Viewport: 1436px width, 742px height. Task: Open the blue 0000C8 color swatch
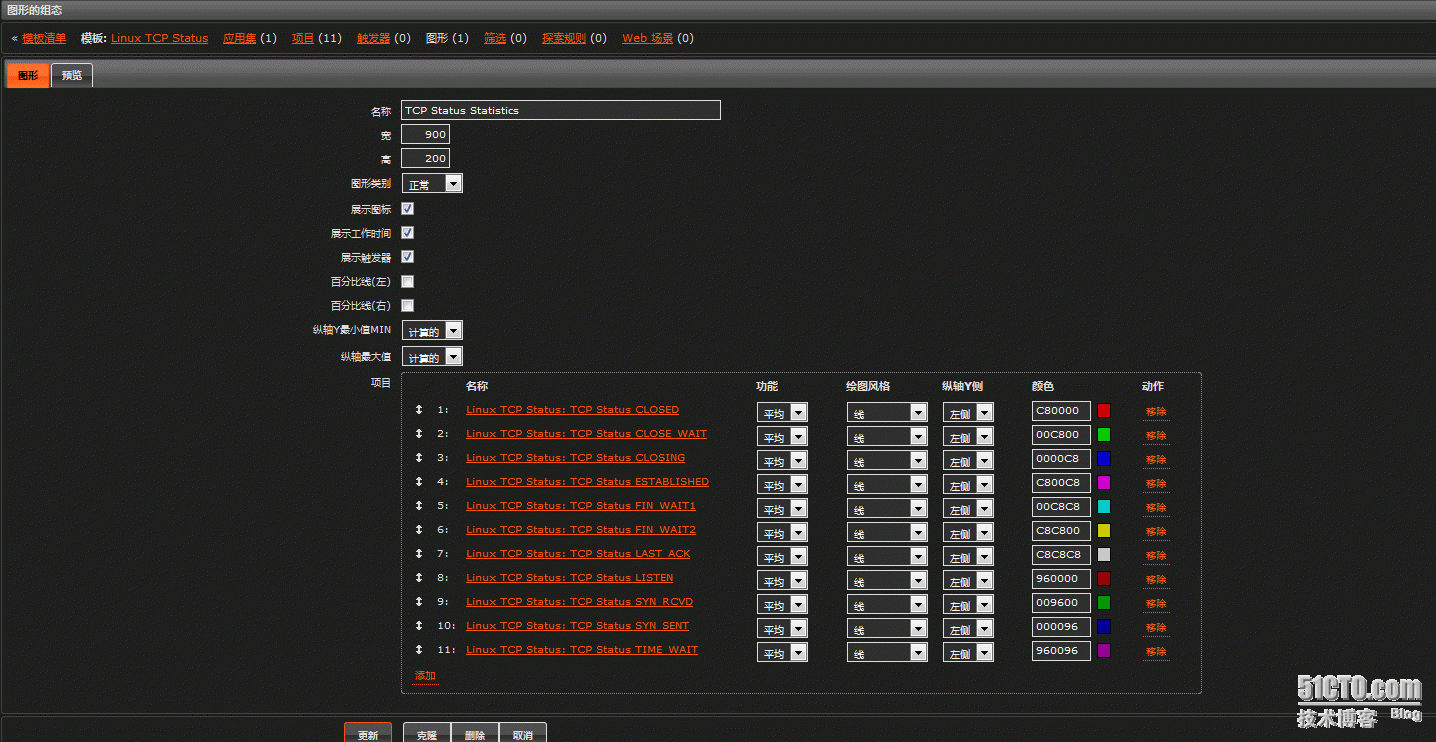(x=1104, y=459)
